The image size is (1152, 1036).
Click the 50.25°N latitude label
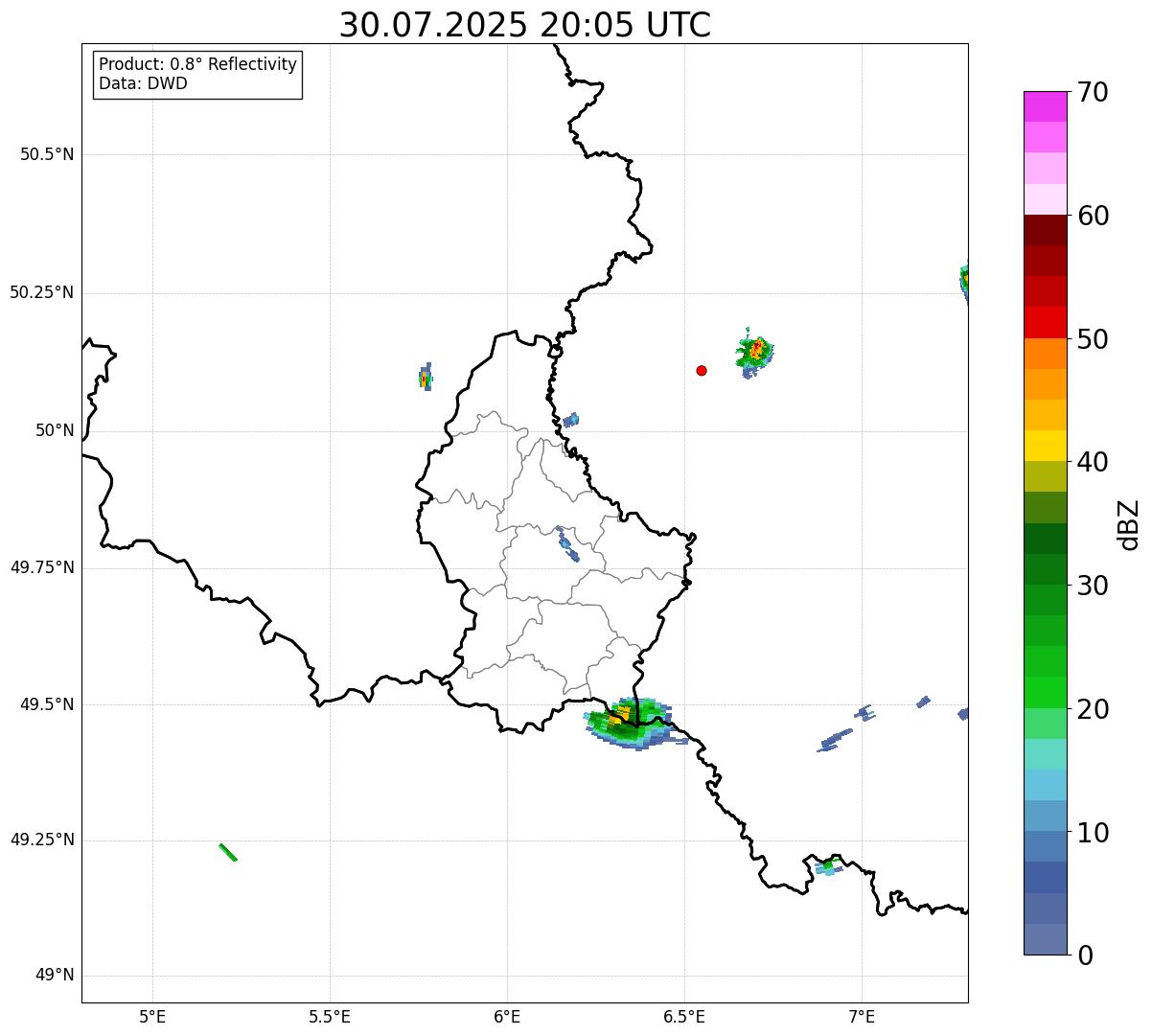[x=42, y=292]
